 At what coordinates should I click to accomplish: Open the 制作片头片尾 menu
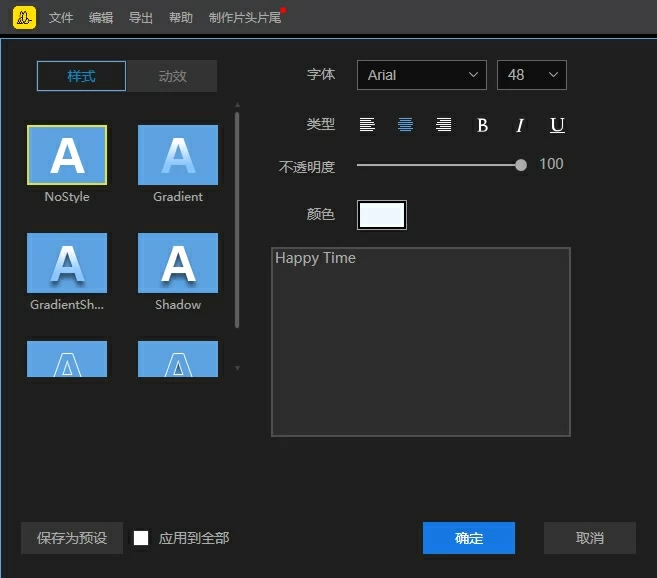click(x=245, y=18)
